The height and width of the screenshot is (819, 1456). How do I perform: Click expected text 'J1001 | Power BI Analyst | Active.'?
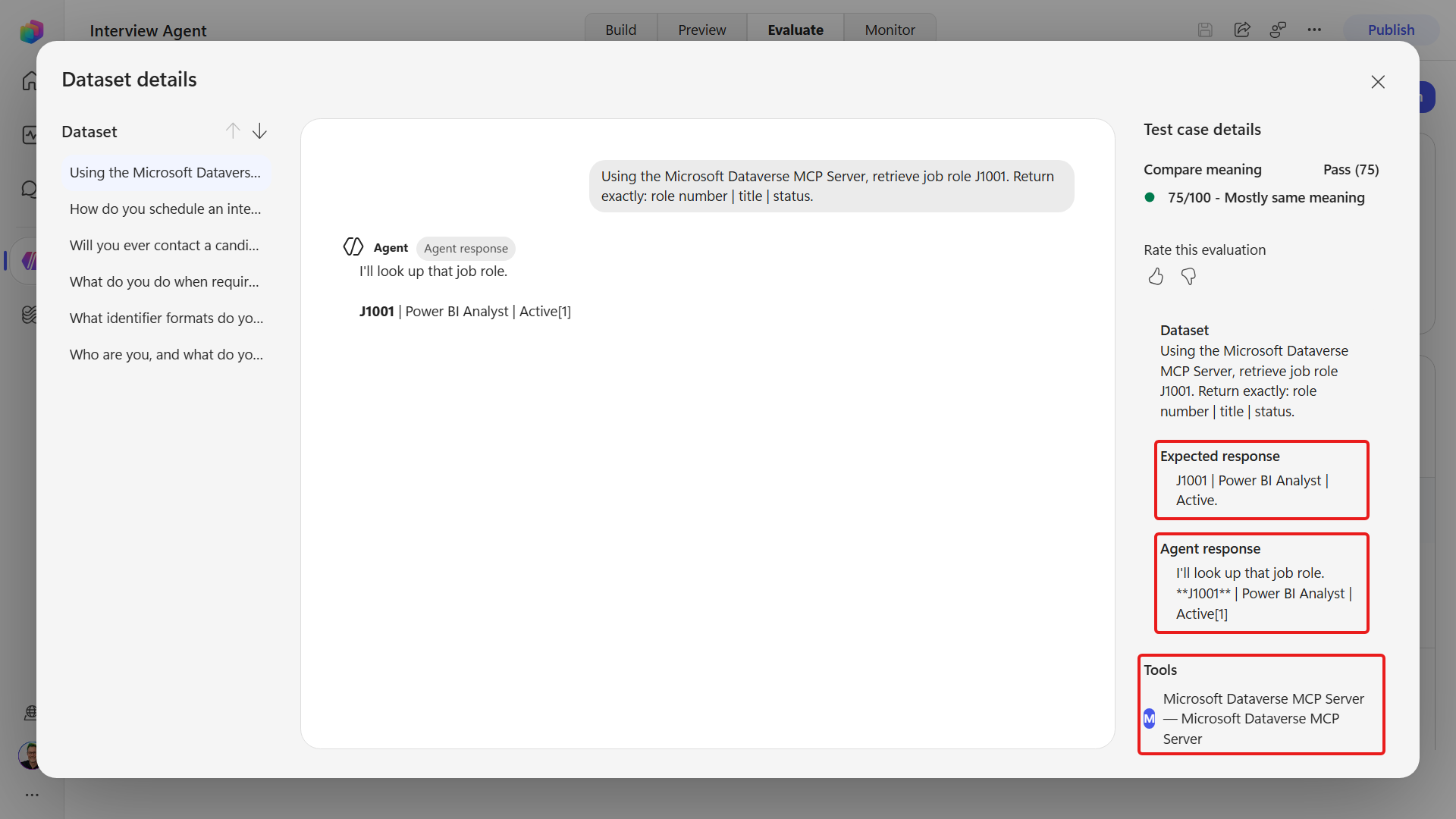pos(1252,490)
